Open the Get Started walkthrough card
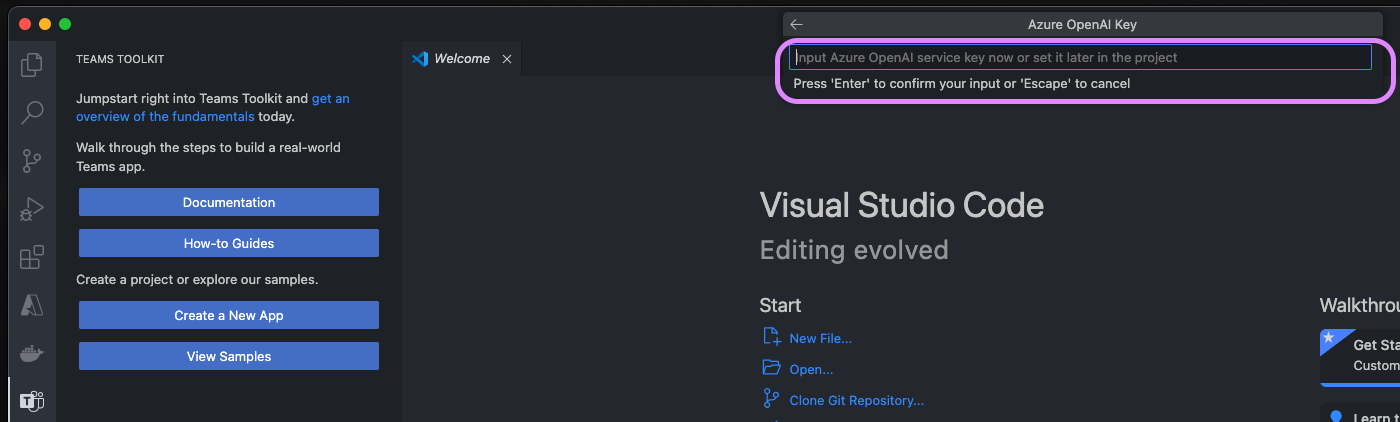1400x422 pixels. [x=1360, y=356]
